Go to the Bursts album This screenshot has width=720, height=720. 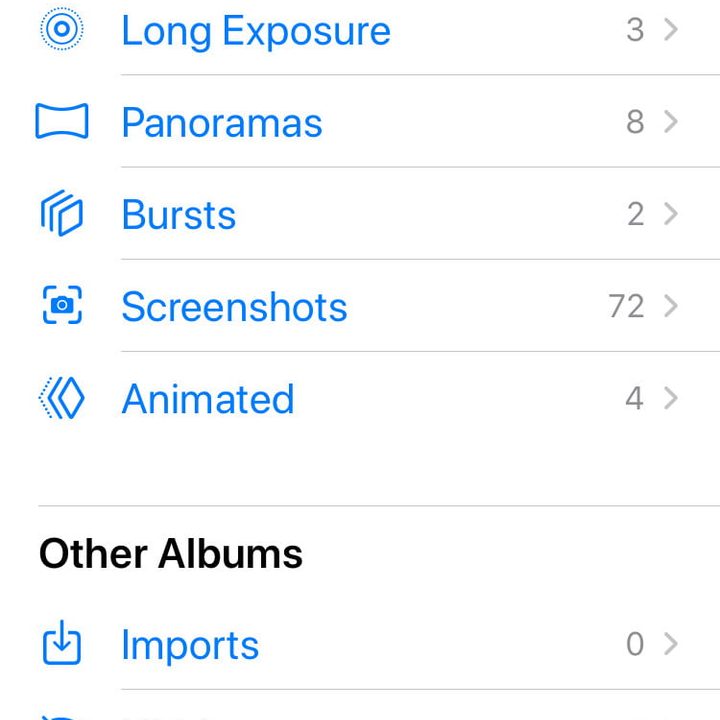[x=179, y=215]
